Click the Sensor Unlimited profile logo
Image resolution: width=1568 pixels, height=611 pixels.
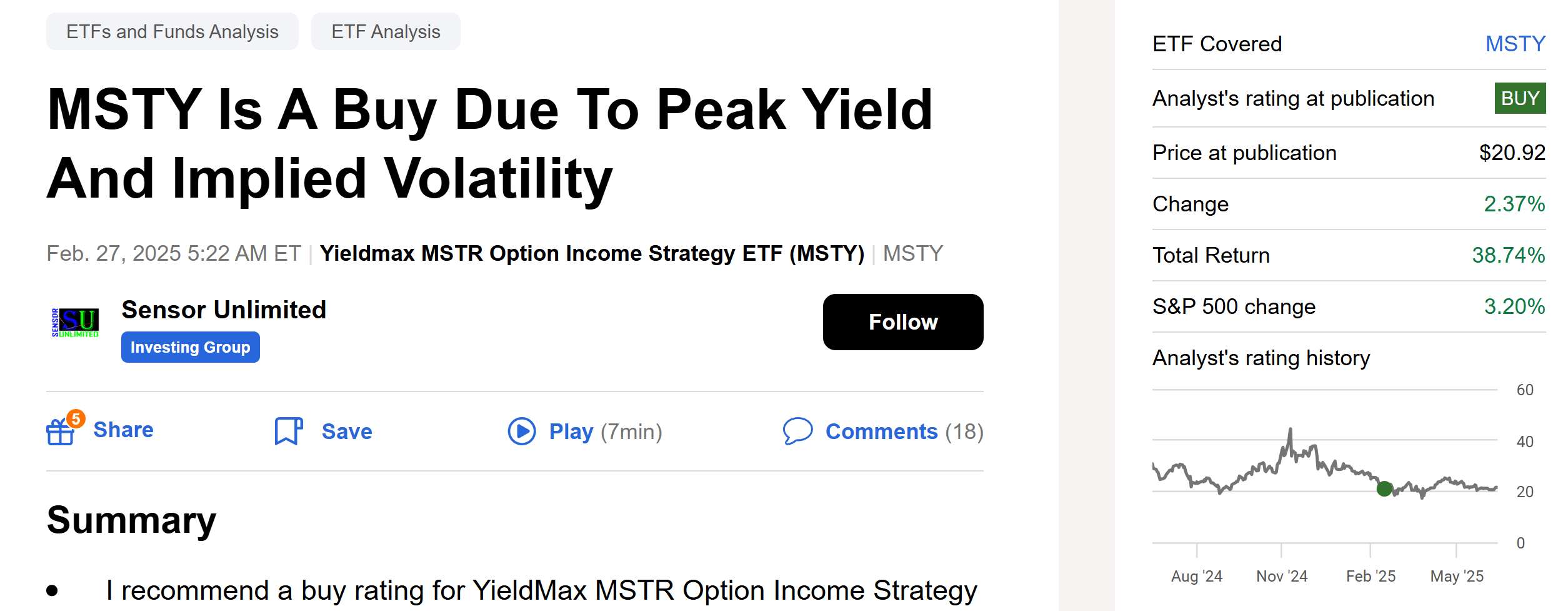pyautogui.click(x=76, y=322)
